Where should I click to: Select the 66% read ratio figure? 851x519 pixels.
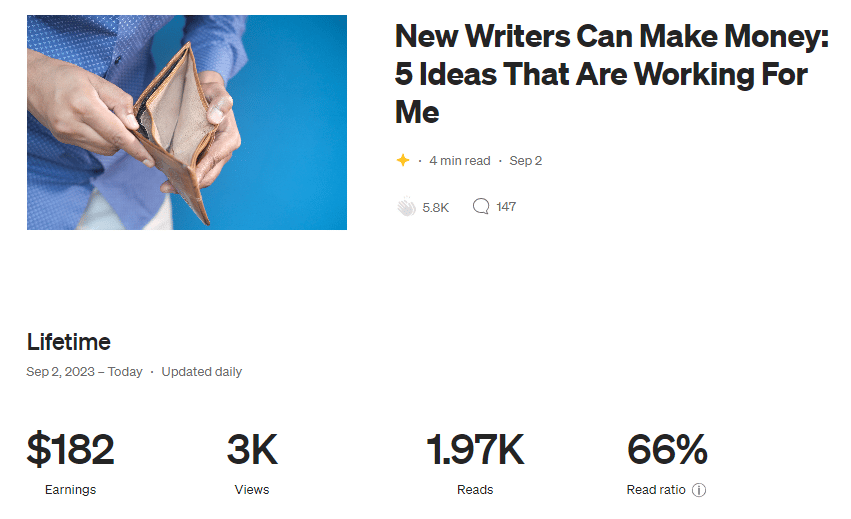click(x=667, y=450)
